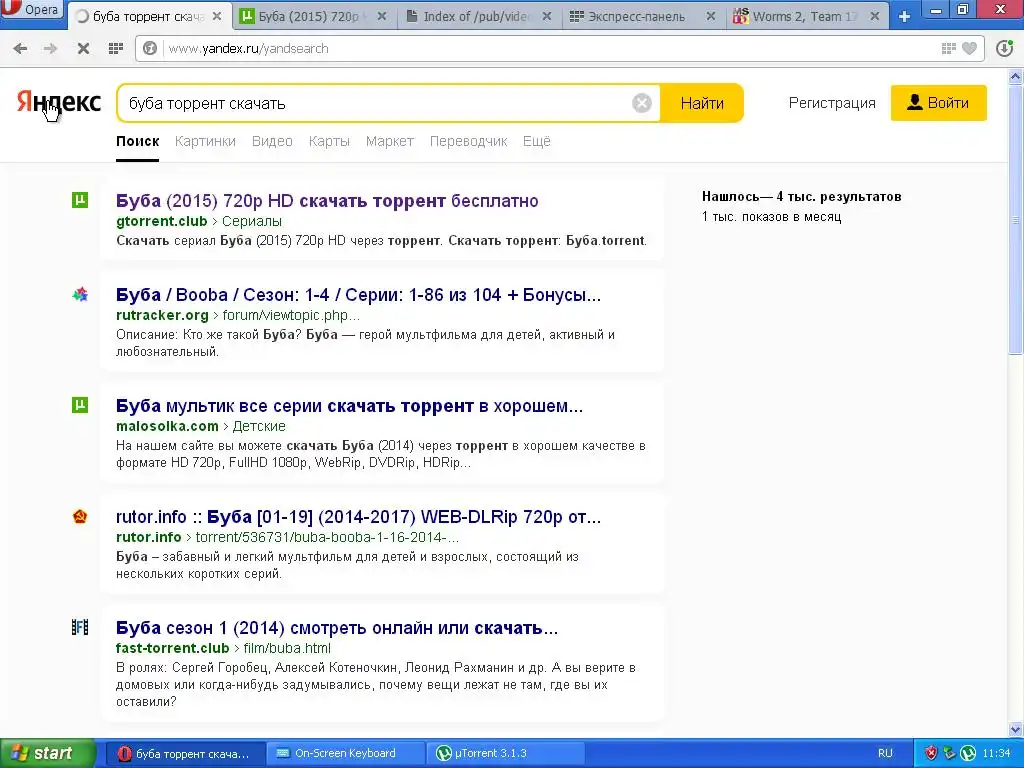The image size is (1024, 768).
Task: Select the Видео tab
Action: coord(272,141)
